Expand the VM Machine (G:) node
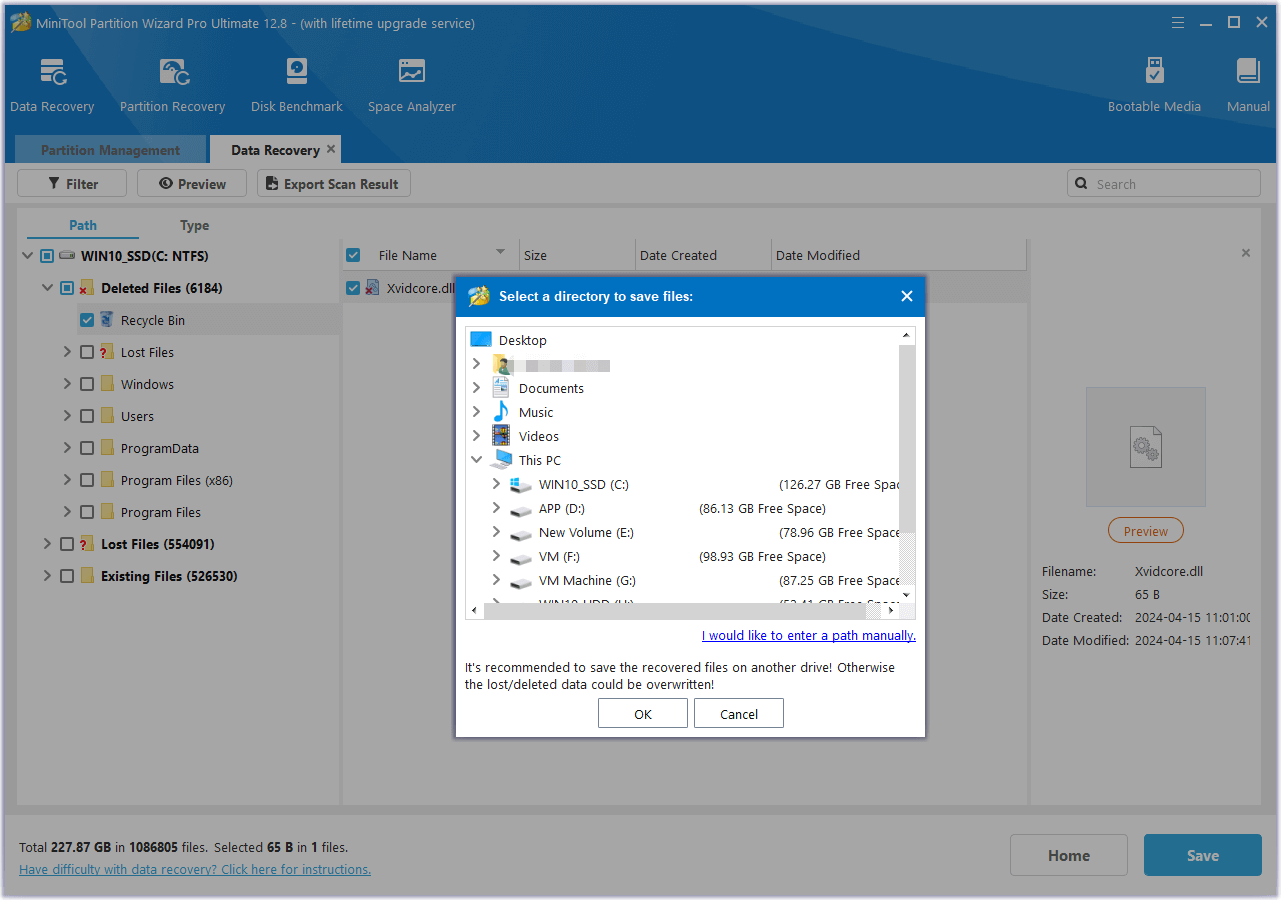This screenshot has height=900, width=1281. (x=496, y=580)
